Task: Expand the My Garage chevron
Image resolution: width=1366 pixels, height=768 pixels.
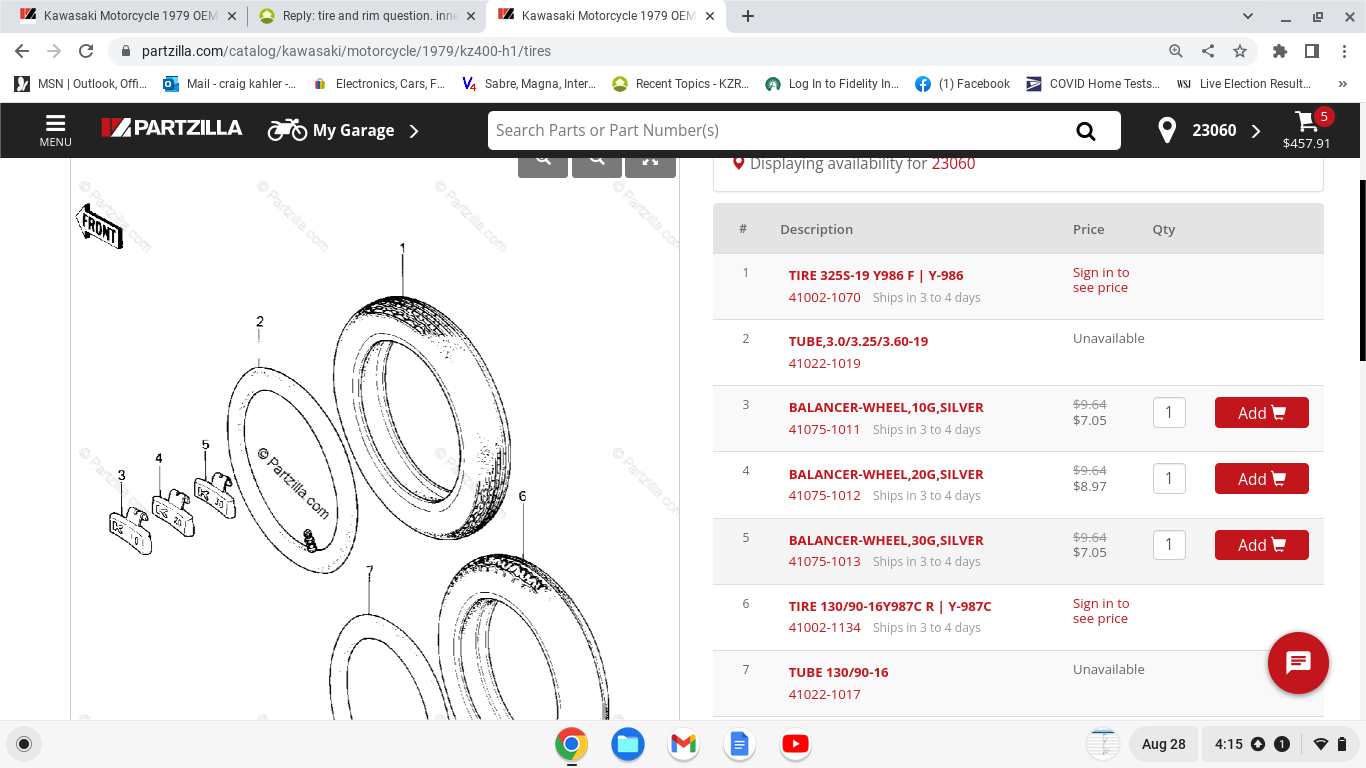Action: coord(414,131)
